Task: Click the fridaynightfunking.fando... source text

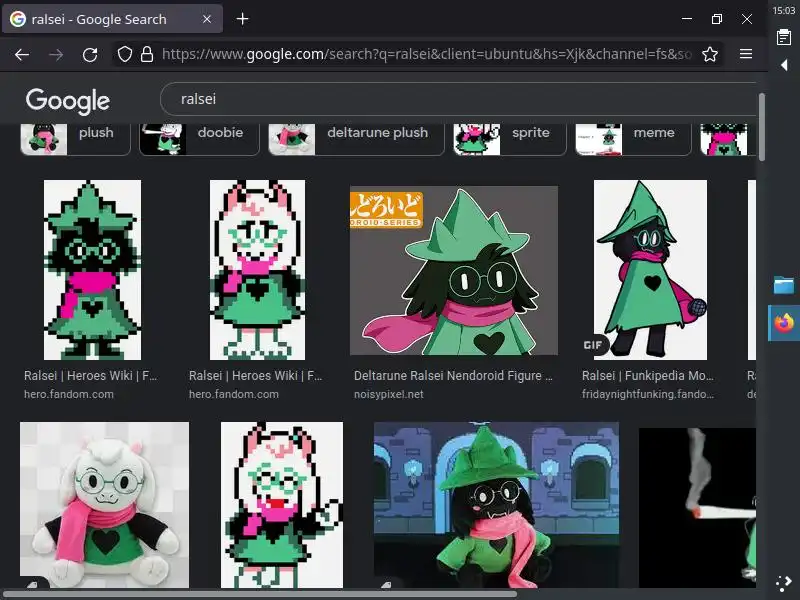Action: (x=647, y=394)
